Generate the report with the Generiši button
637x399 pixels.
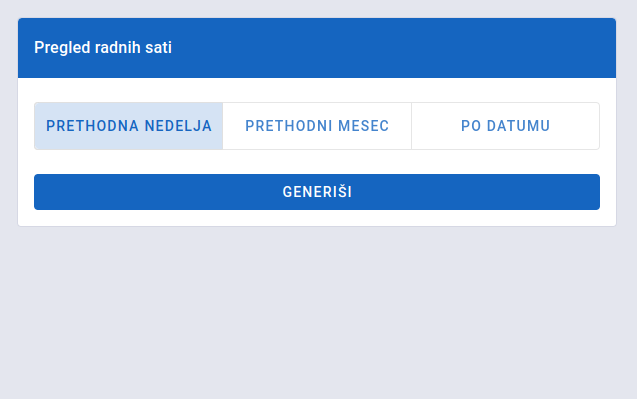[x=317, y=192]
